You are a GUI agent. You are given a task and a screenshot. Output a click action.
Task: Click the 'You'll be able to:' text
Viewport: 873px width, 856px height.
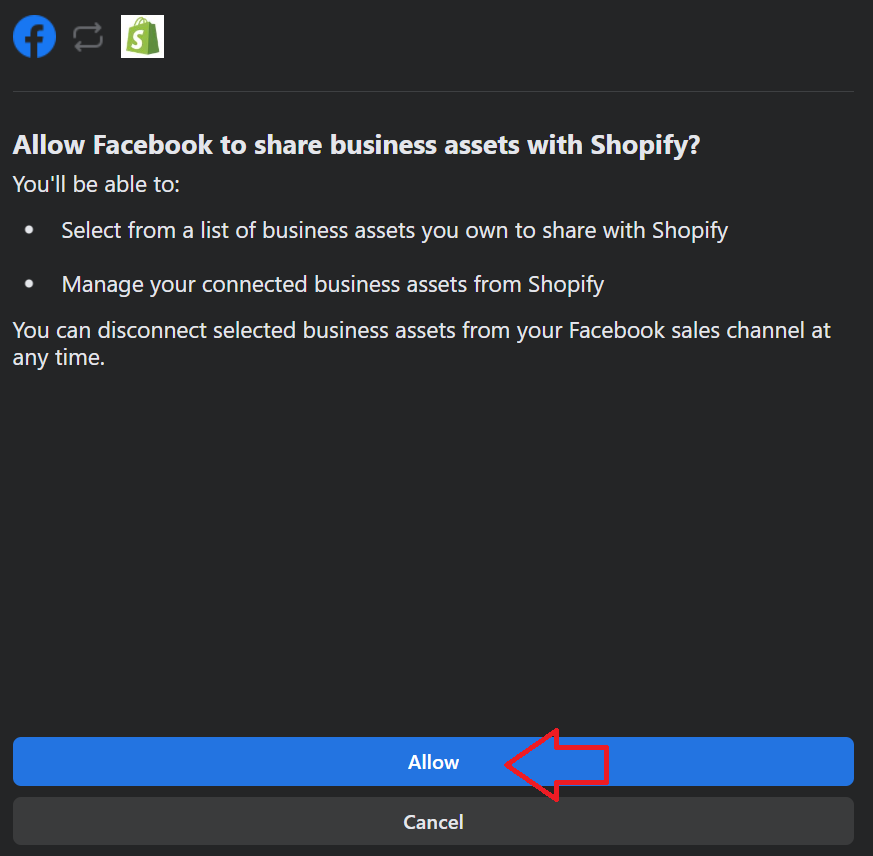pos(96,184)
